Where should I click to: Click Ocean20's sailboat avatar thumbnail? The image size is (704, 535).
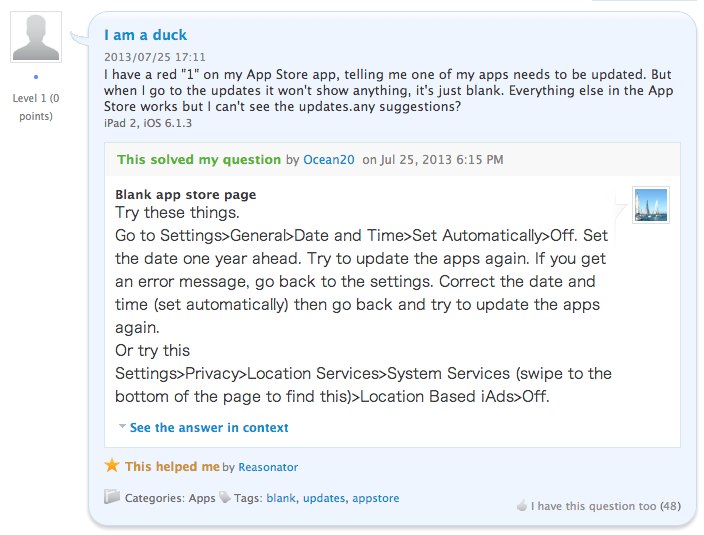click(650, 205)
